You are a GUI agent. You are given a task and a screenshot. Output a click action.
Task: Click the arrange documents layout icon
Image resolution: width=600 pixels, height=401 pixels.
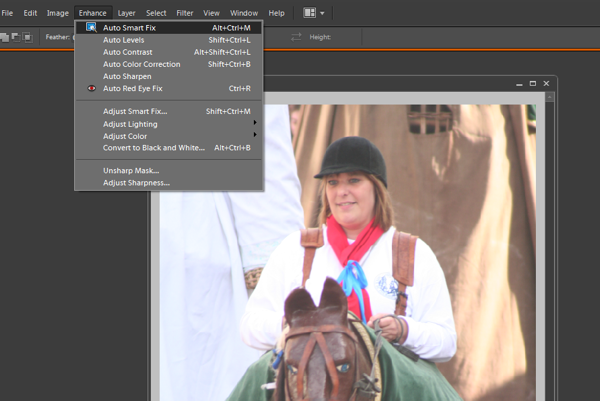pos(309,13)
